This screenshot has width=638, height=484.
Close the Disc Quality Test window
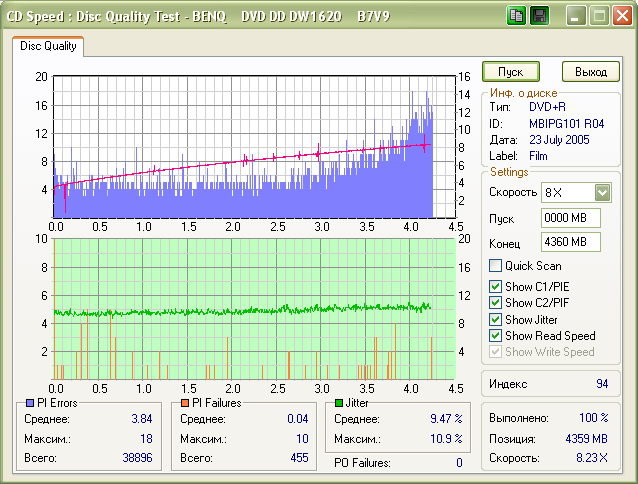[621, 16]
